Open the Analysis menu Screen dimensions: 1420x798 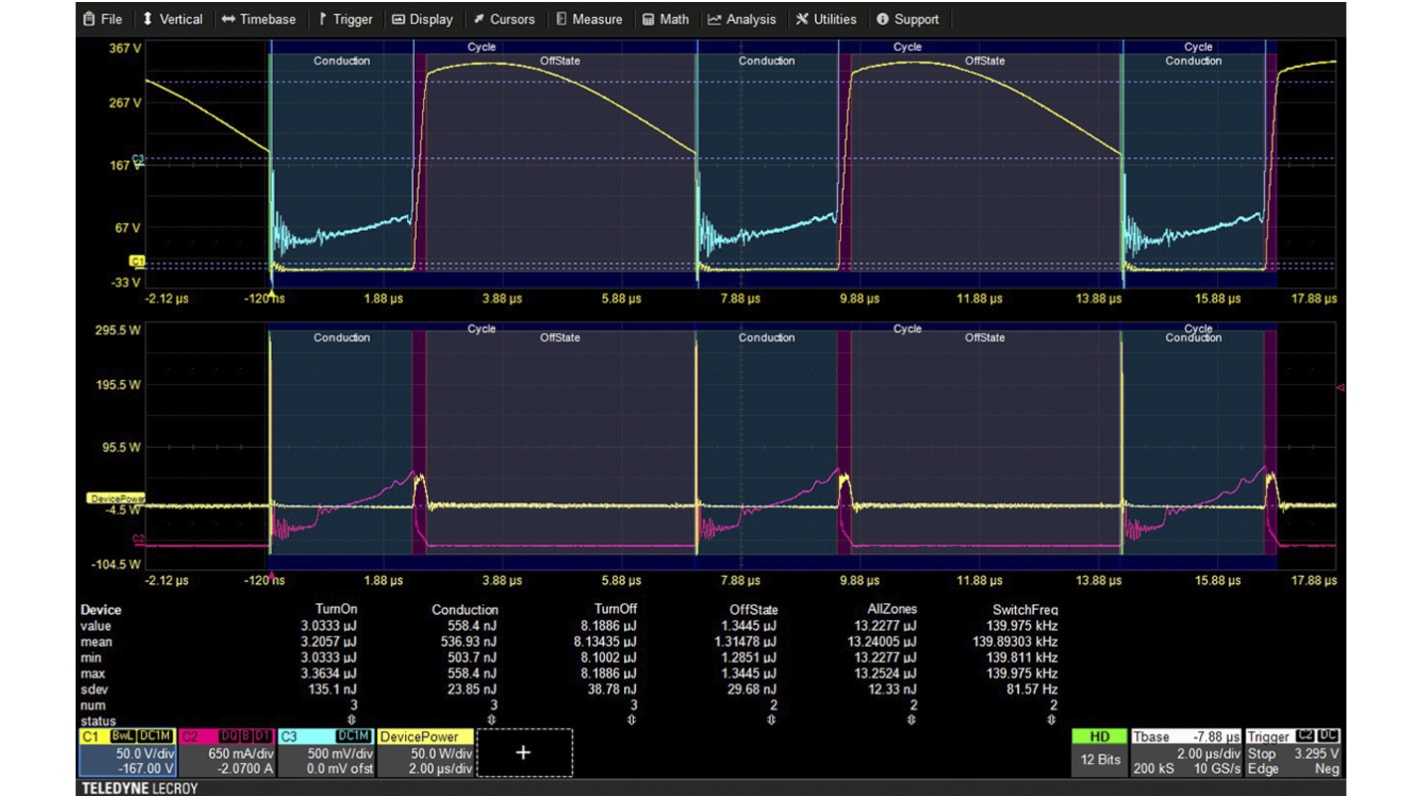741,19
